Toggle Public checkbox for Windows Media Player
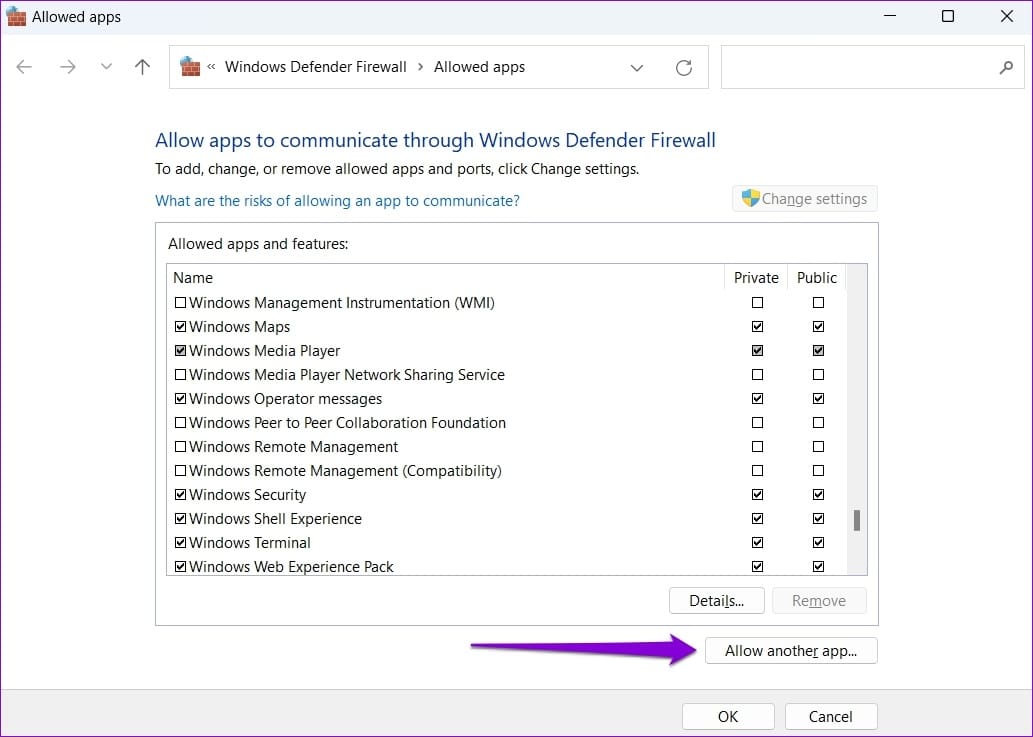1033x737 pixels. point(818,350)
